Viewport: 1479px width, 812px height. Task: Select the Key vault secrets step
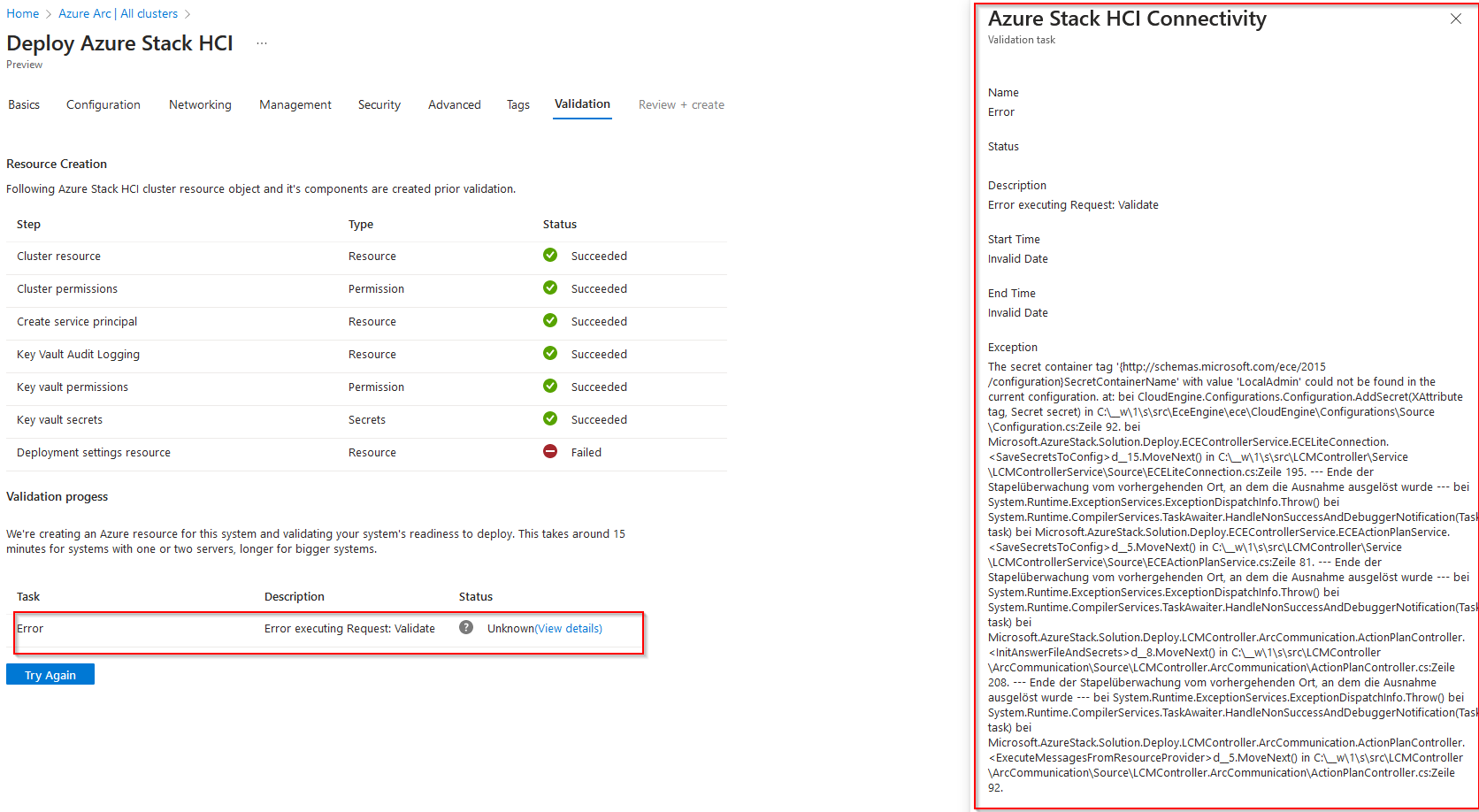point(59,419)
